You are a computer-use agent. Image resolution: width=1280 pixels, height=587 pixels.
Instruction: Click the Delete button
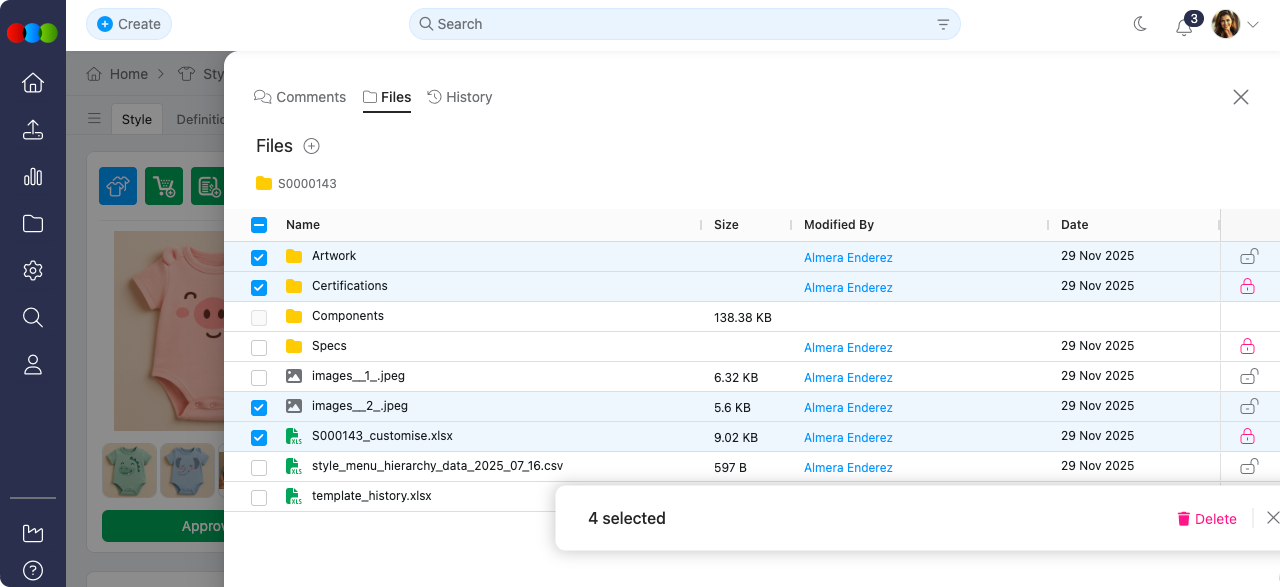click(1206, 519)
